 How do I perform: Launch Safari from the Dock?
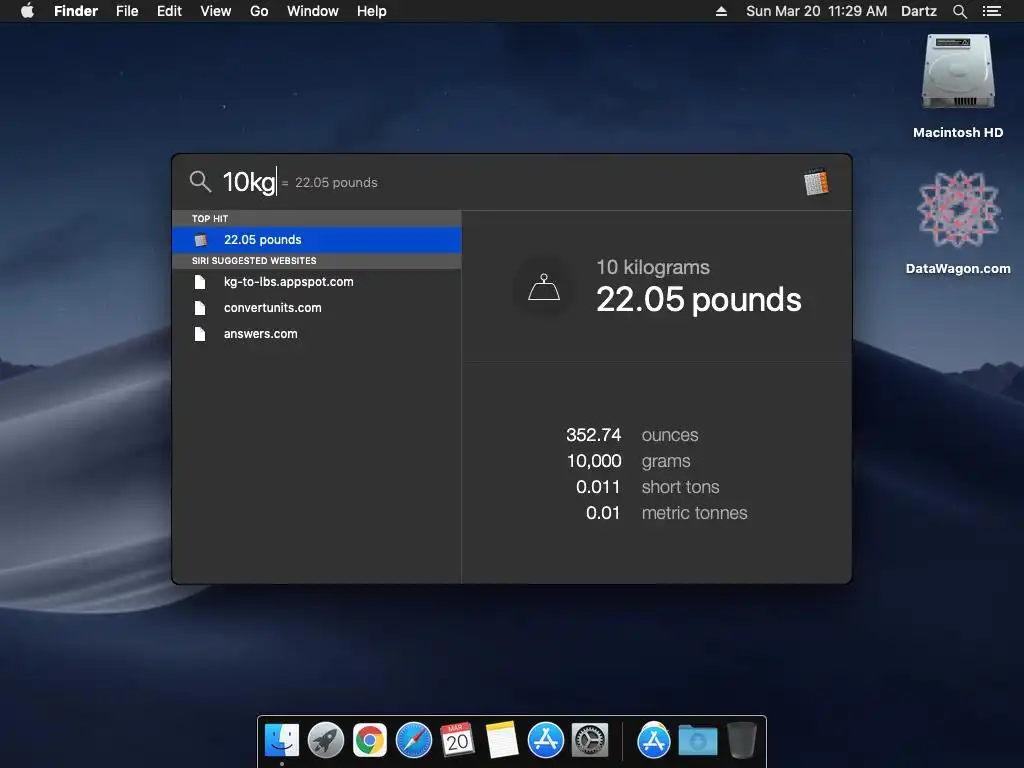tap(414, 741)
